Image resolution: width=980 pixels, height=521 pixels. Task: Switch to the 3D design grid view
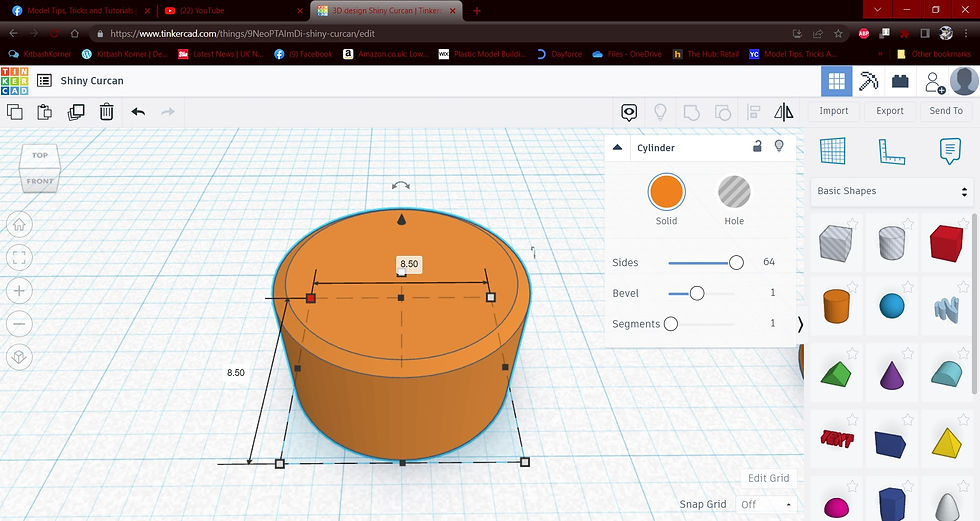point(836,81)
